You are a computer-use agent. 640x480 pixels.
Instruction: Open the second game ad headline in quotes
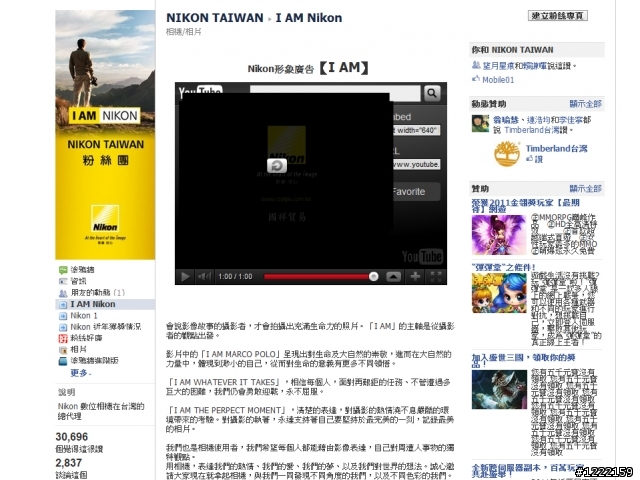[x=503, y=267]
